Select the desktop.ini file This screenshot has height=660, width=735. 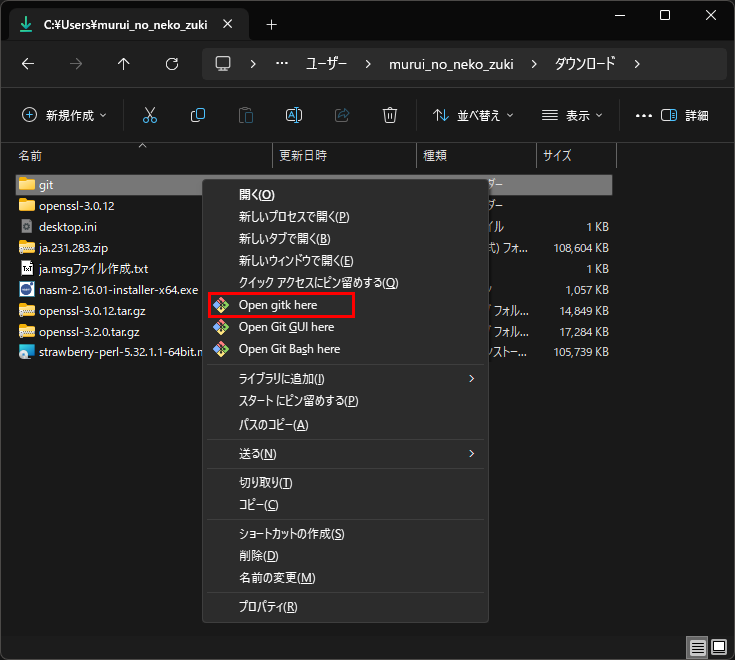click(x=68, y=227)
